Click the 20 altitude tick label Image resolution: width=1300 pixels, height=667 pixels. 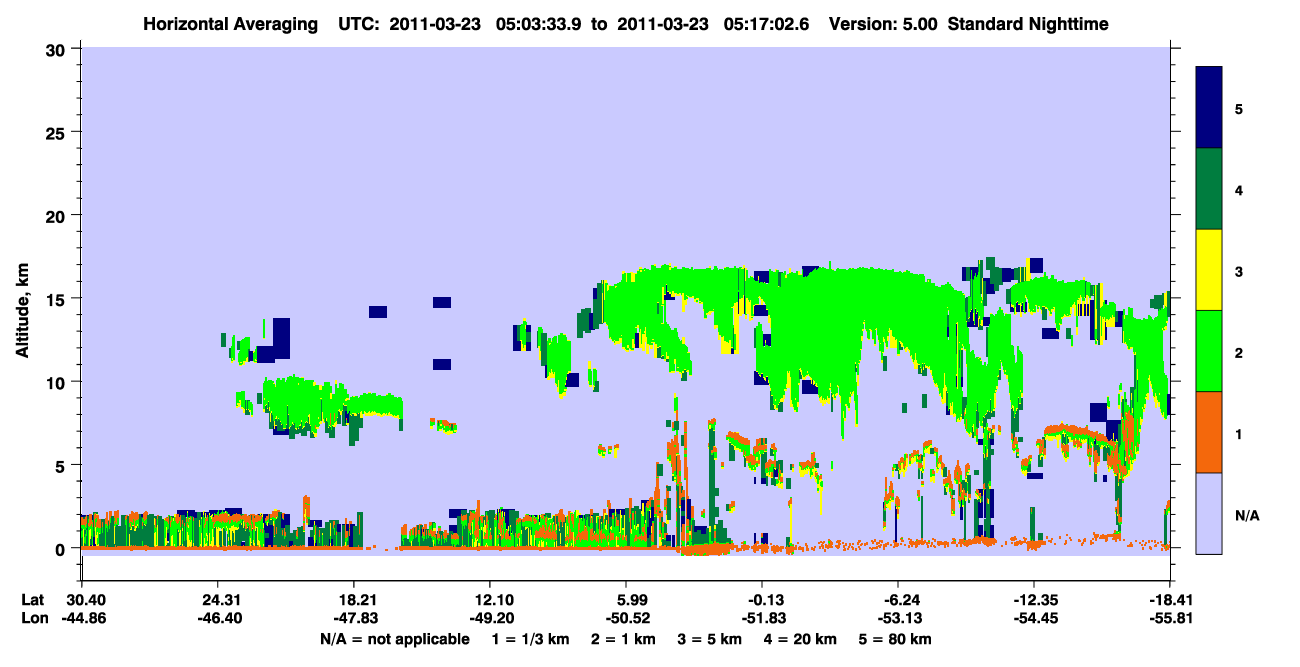tap(58, 216)
